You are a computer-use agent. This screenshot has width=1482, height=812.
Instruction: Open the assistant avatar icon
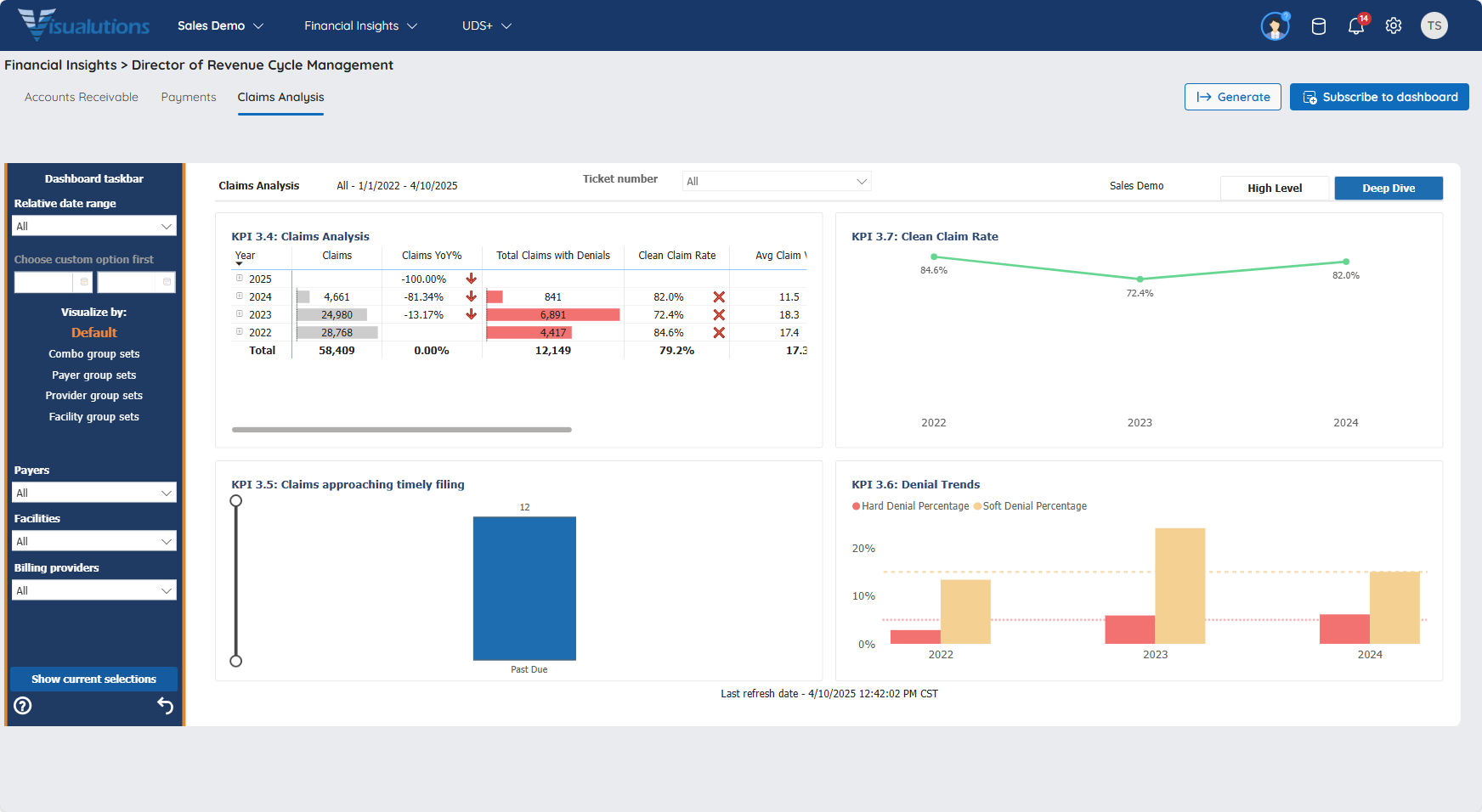point(1275,26)
